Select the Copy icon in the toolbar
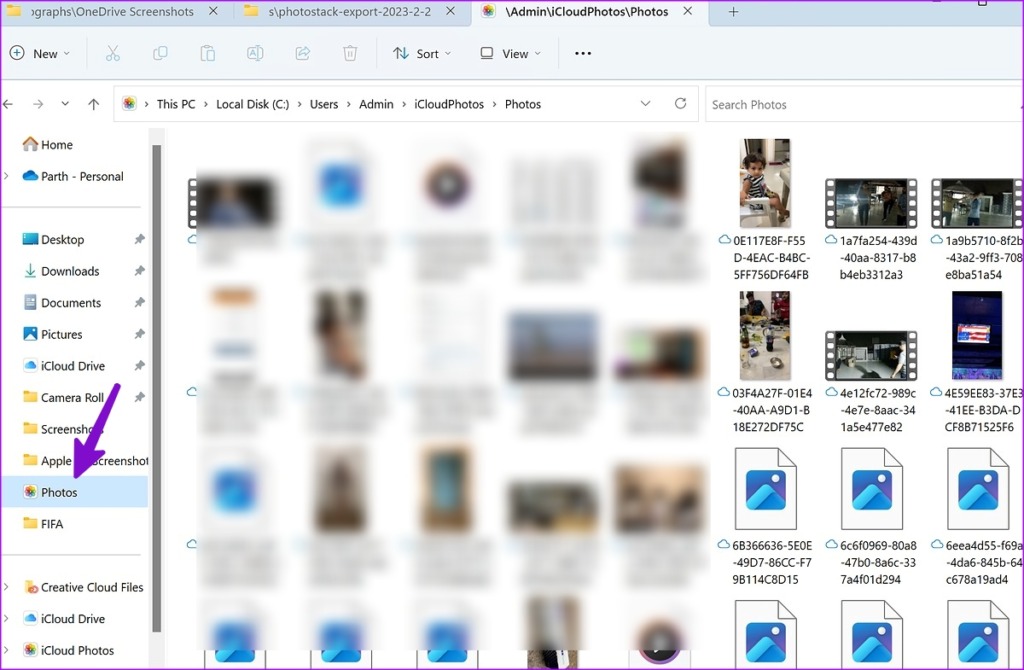The width and height of the screenshot is (1024, 670). point(160,53)
